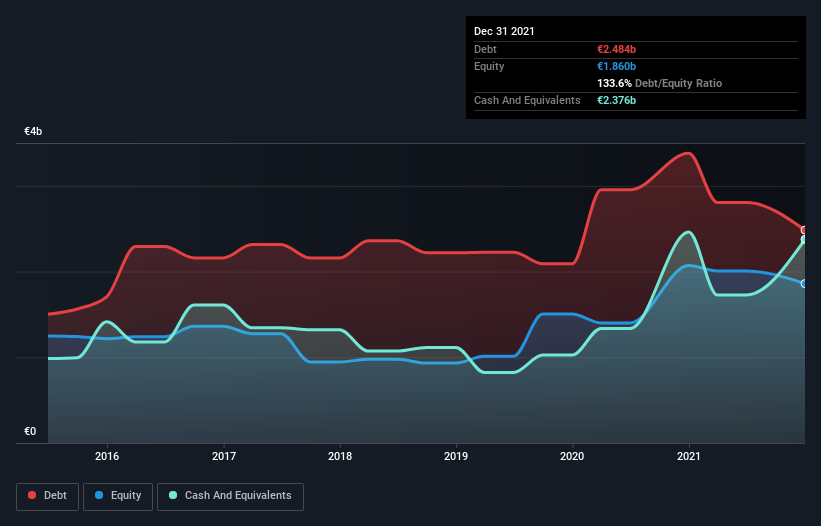
Task: Click the Dec 31 2021 tooltip date
Action: [504, 31]
